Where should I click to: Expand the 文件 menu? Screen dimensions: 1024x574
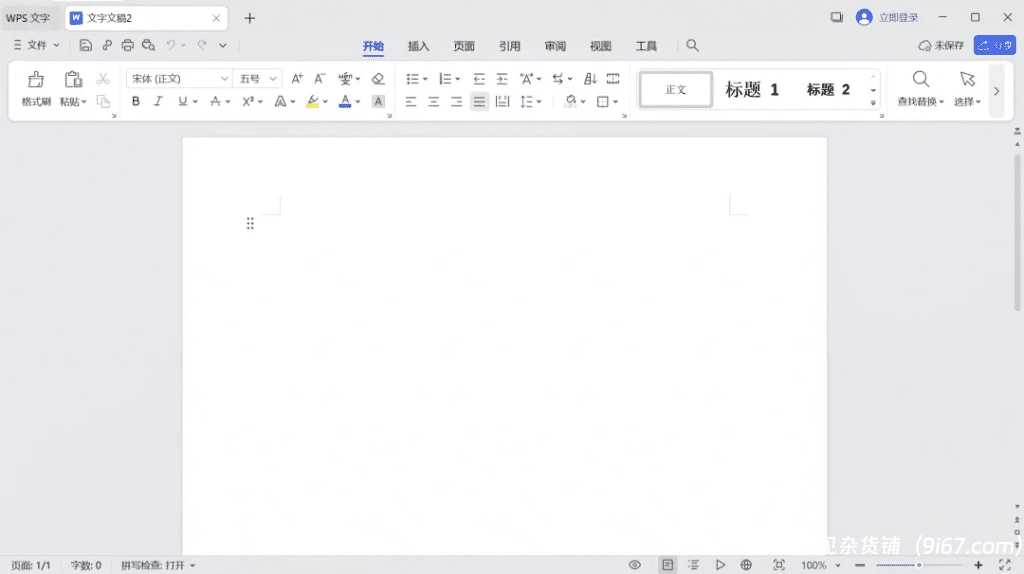36,45
